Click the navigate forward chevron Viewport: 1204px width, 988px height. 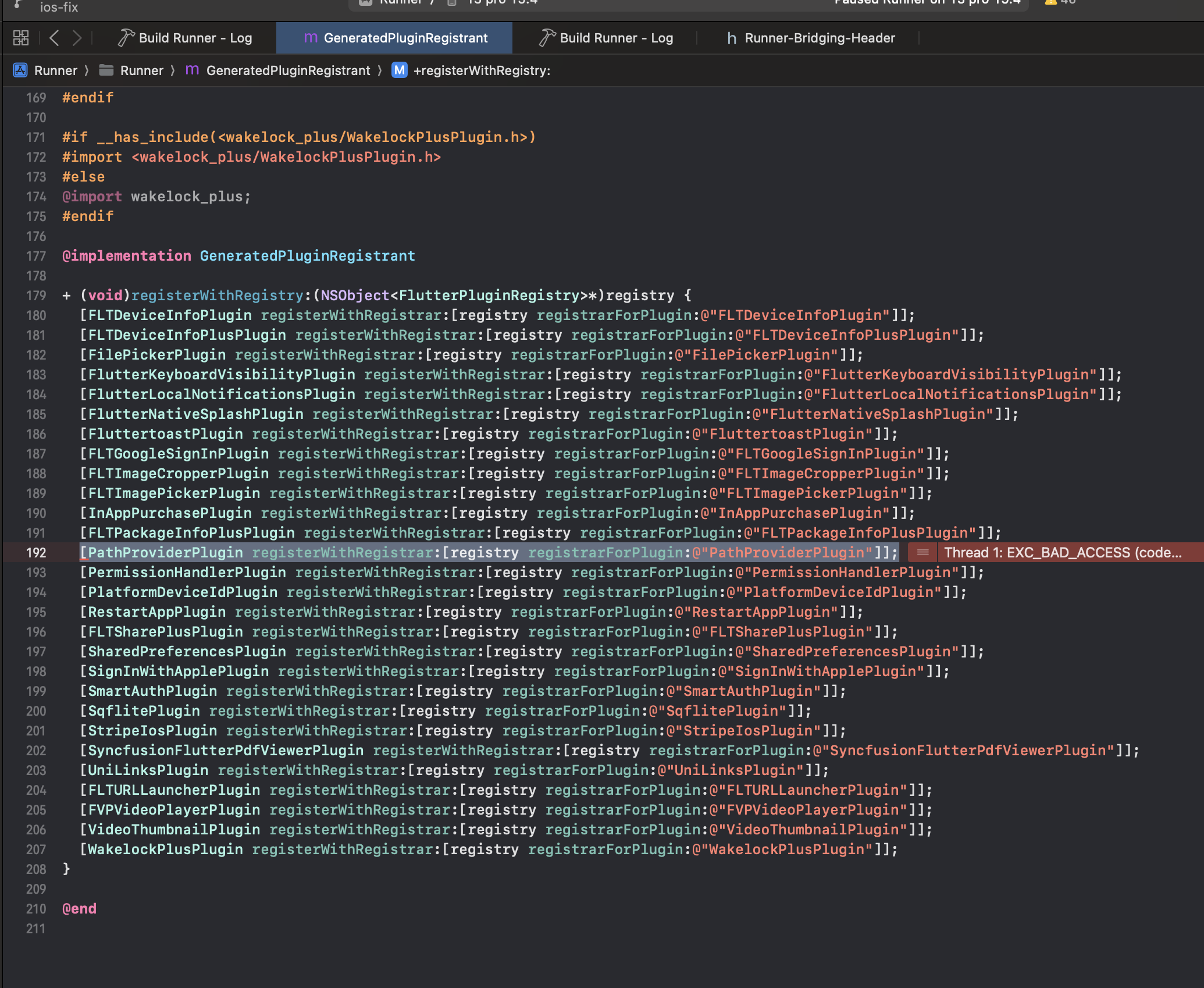pos(78,38)
